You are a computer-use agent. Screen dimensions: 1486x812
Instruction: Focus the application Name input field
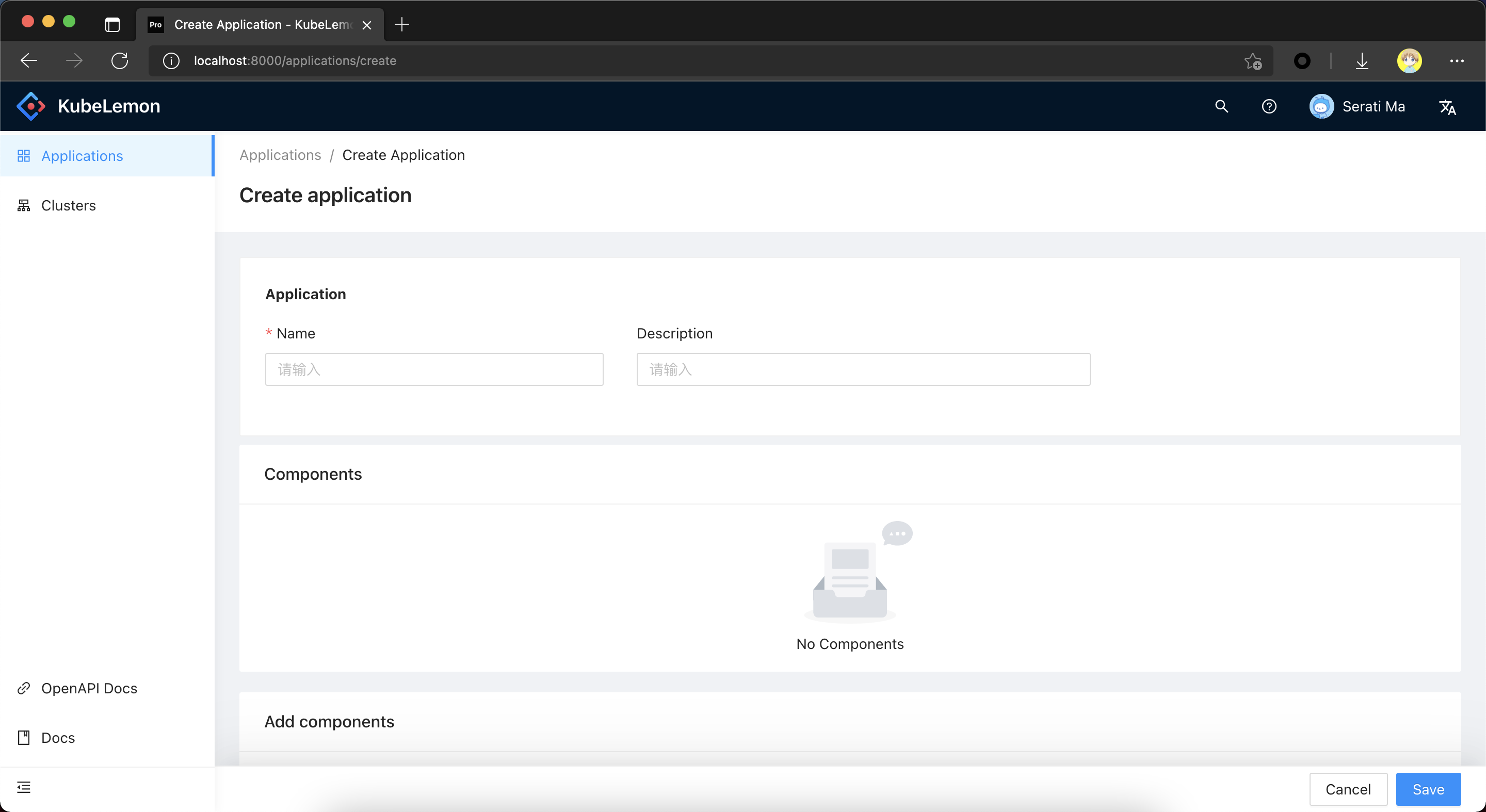[x=434, y=370]
